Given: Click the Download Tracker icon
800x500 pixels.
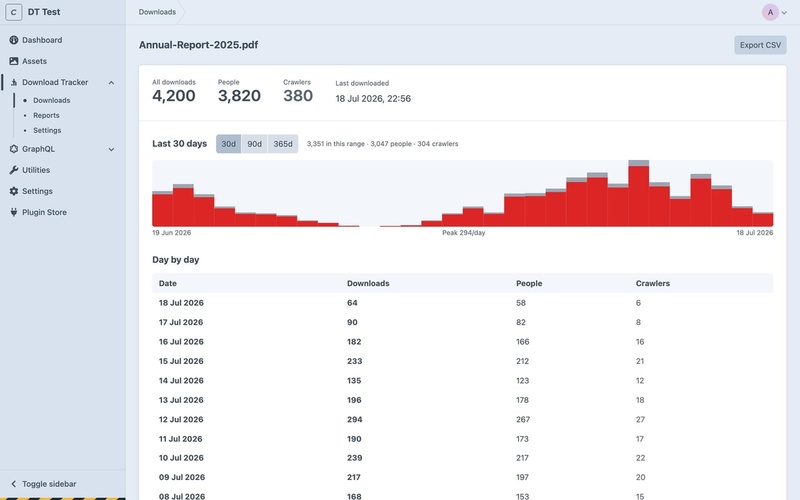Looking at the screenshot, I should point(14,82).
